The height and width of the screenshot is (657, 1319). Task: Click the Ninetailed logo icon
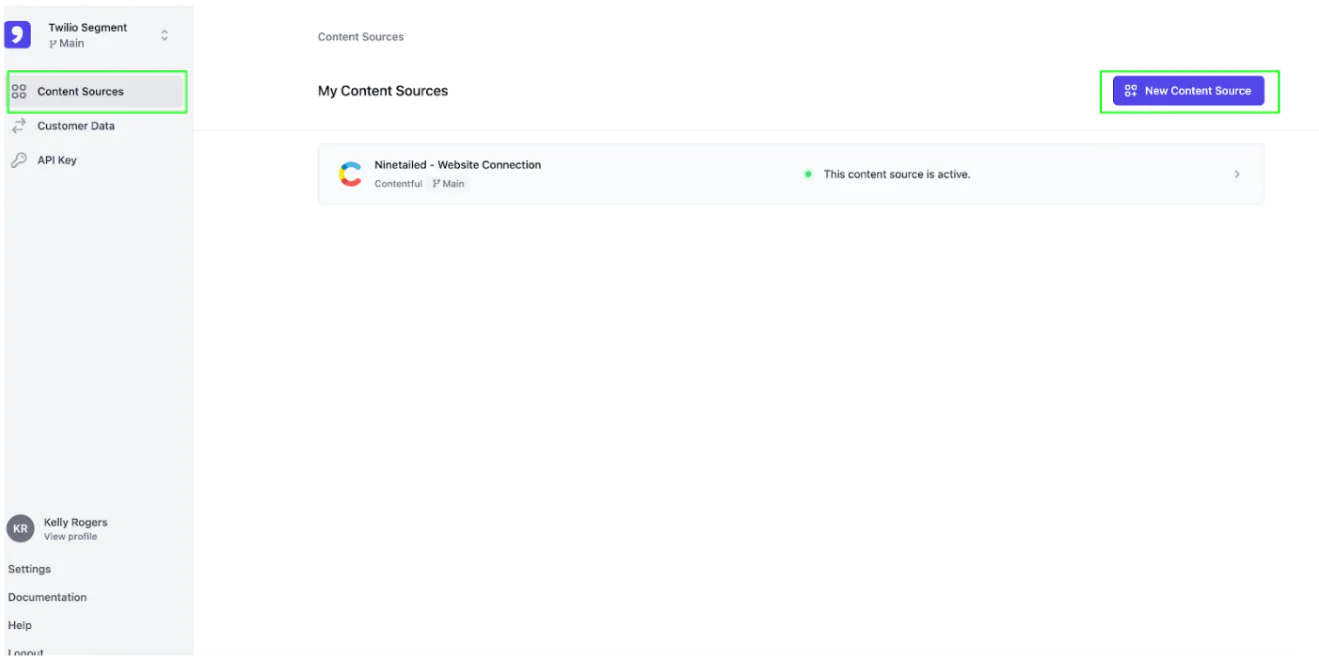(x=18, y=35)
